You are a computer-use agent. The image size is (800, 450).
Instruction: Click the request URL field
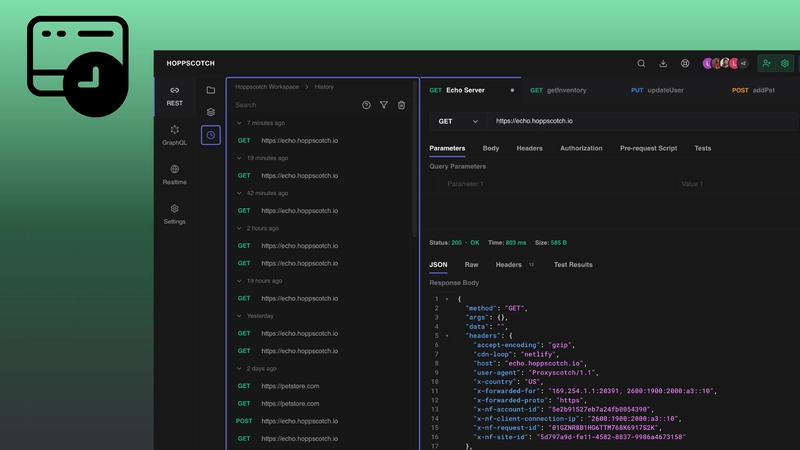645,121
